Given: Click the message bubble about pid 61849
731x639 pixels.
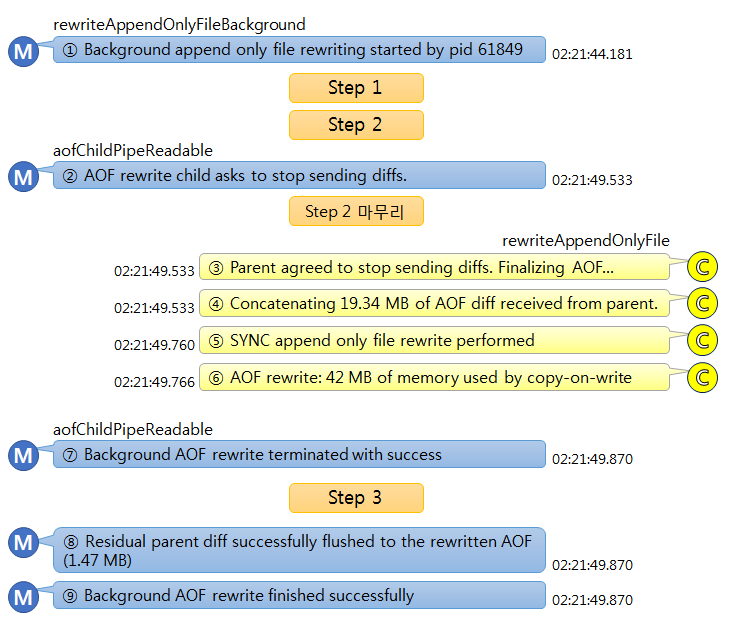Looking at the screenshot, I should tap(299, 50).
